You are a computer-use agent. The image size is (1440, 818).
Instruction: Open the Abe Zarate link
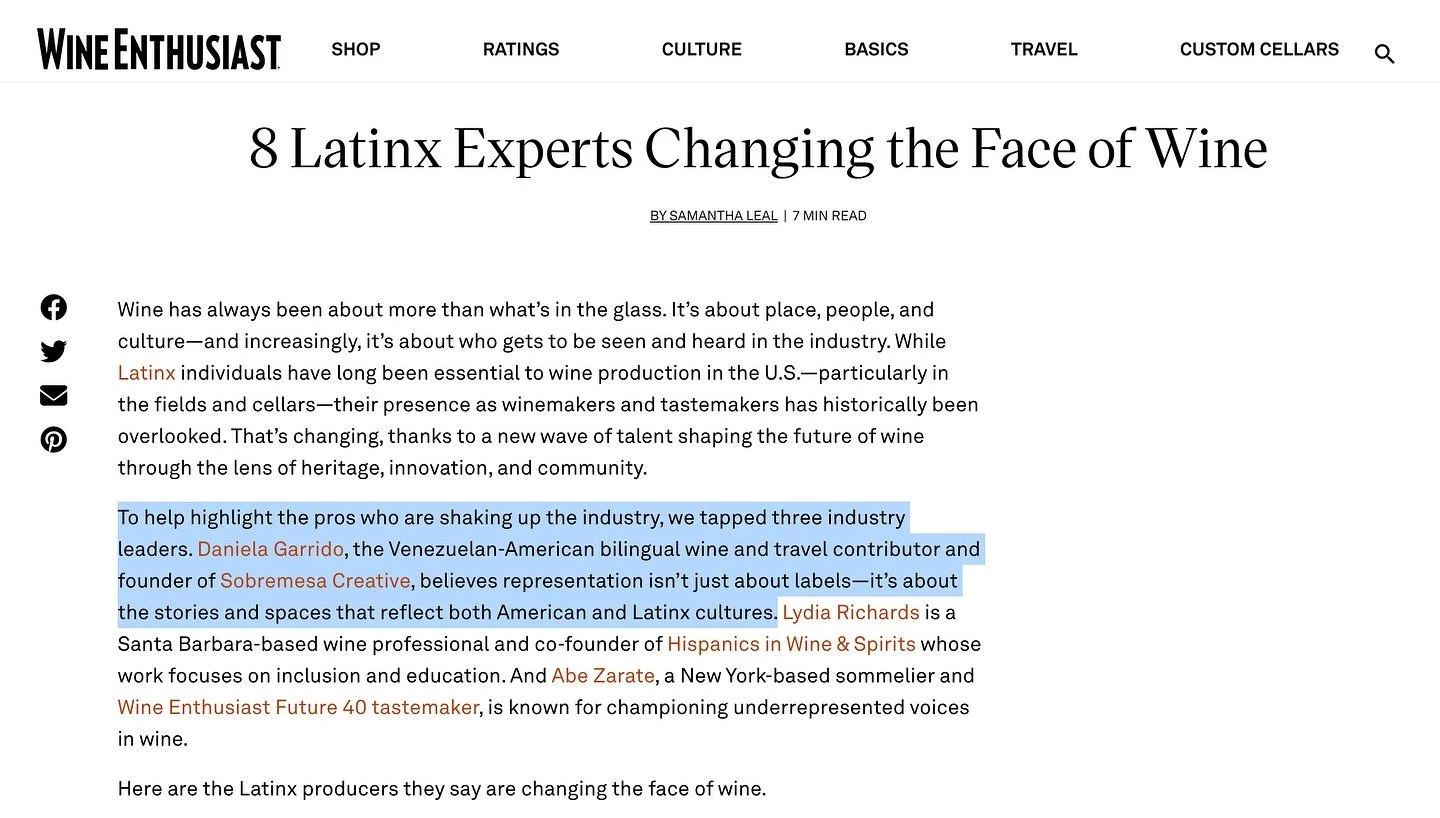(x=603, y=676)
